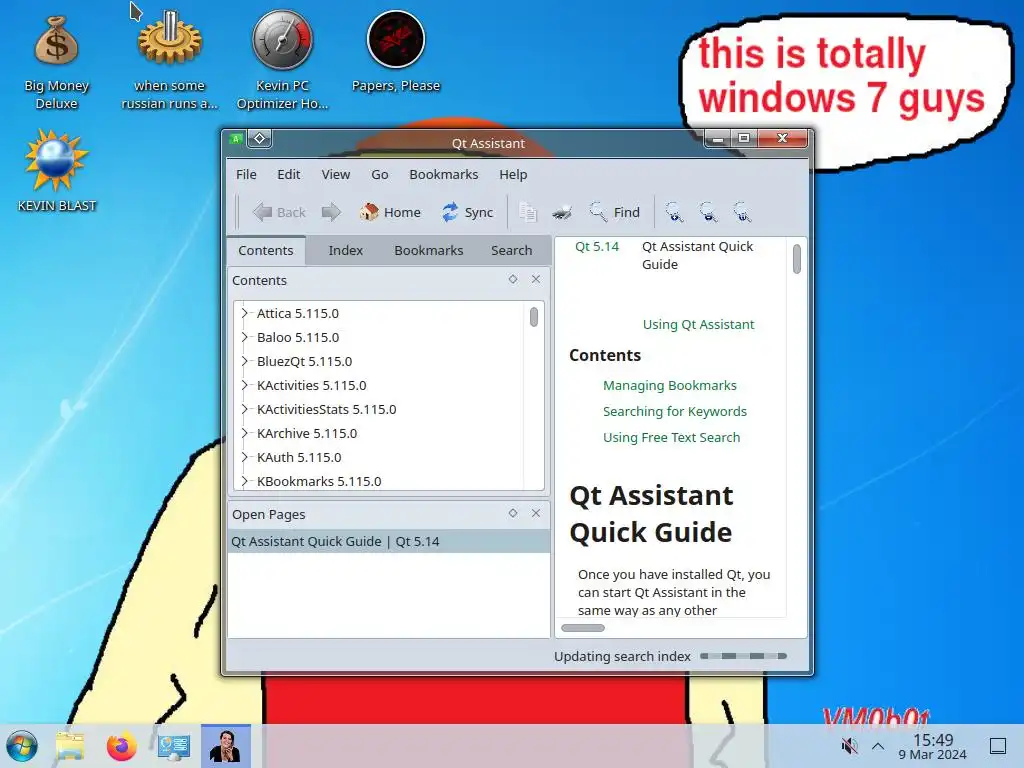Expand the Baloo 5.115.0 tree node
The height and width of the screenshot is (768, 1024).
244,337
